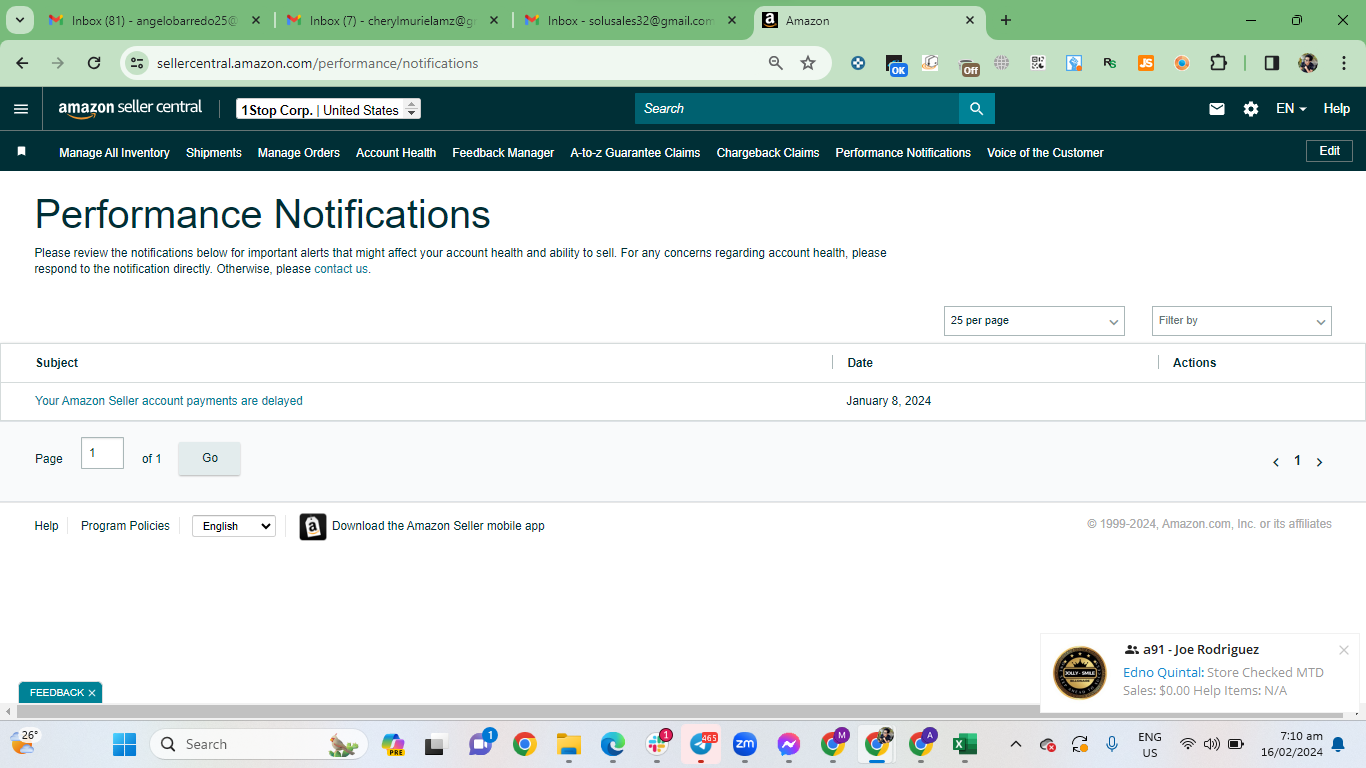Go to Manage Orders

click(x=299, y=153)
